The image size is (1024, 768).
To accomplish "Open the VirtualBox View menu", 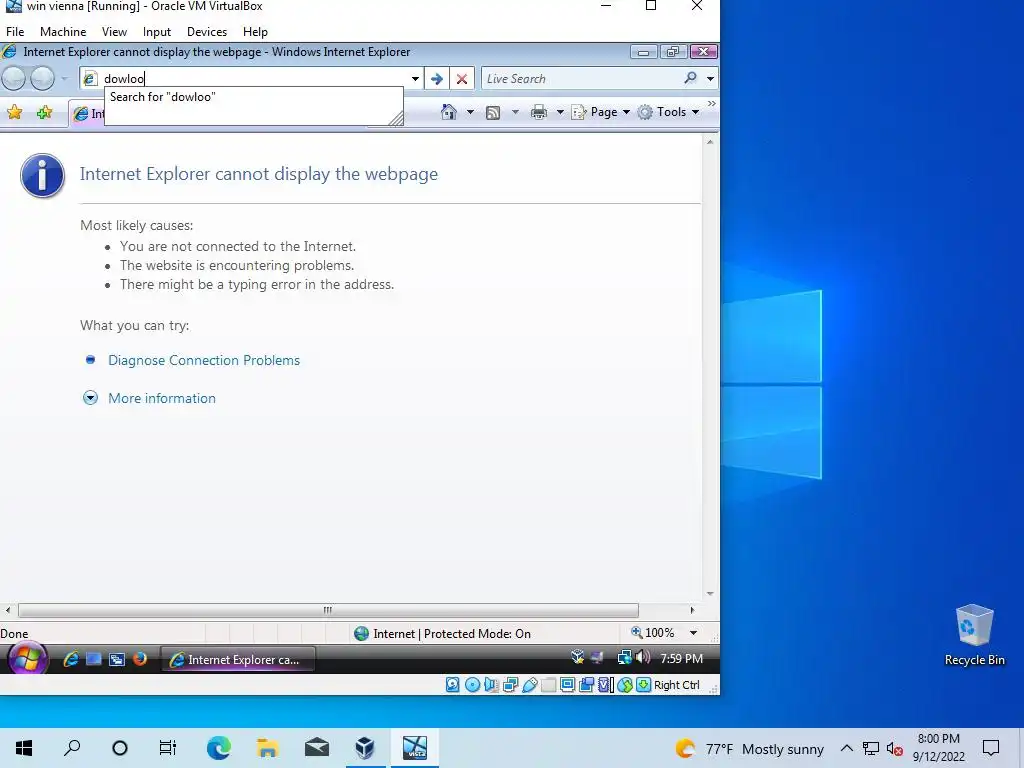I will point(114,31).
